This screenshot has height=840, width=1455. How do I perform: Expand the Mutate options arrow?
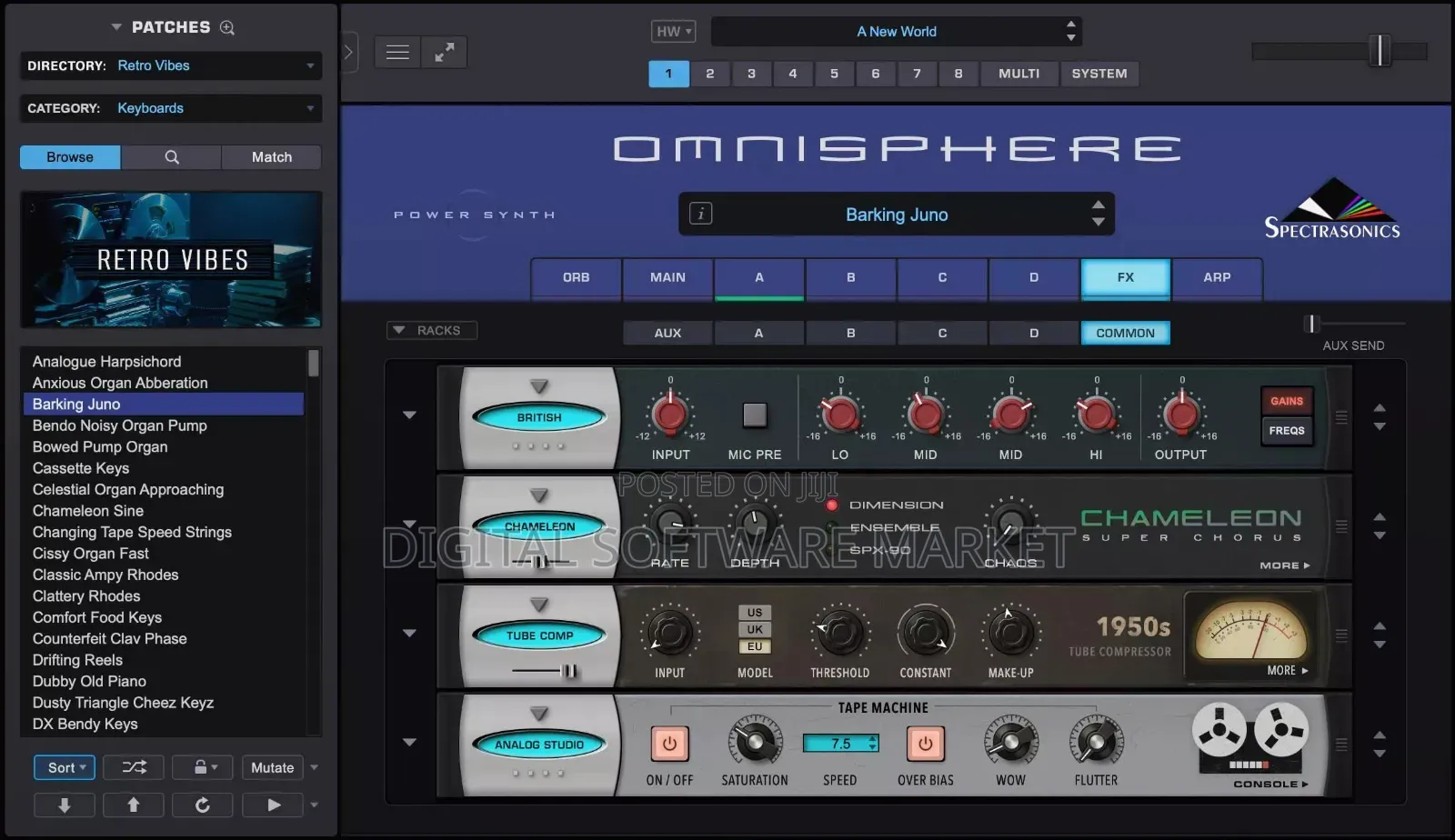pos(315,767)
